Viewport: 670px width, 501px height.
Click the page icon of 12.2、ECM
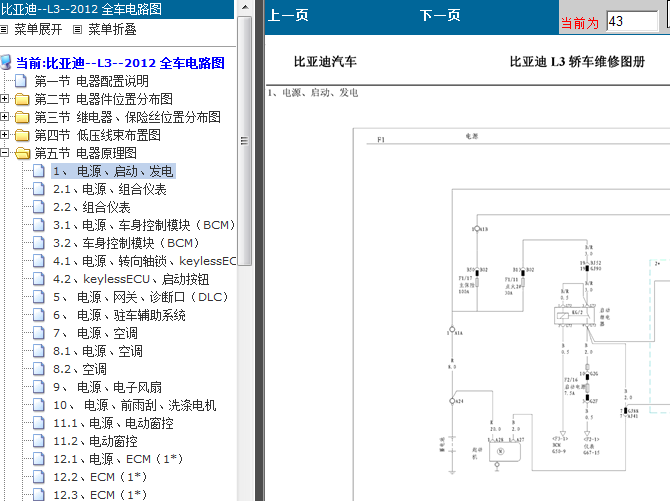(x=39, y=477)
